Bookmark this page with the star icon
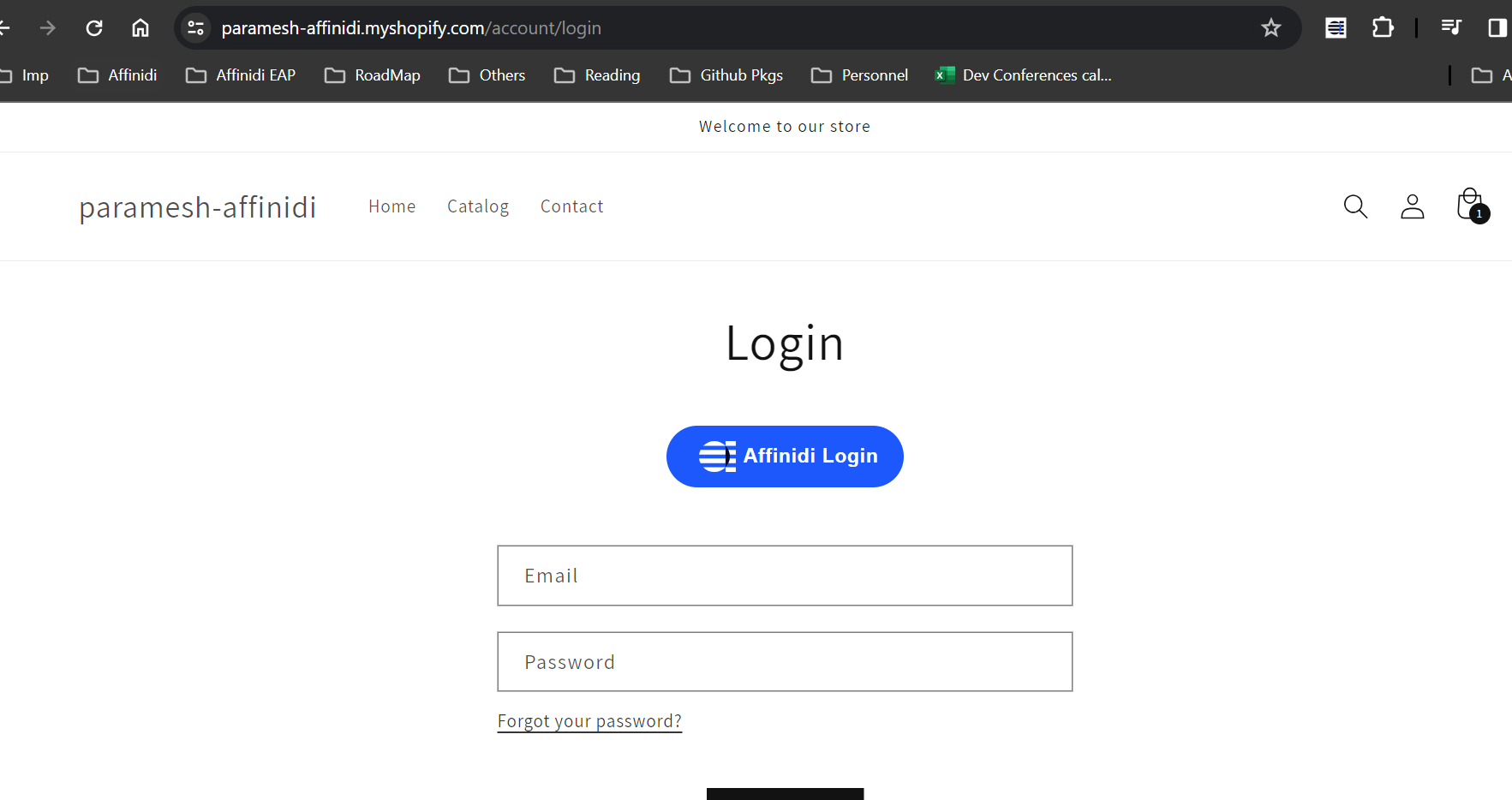1512x800 pixels. (x=1271, y=28)
